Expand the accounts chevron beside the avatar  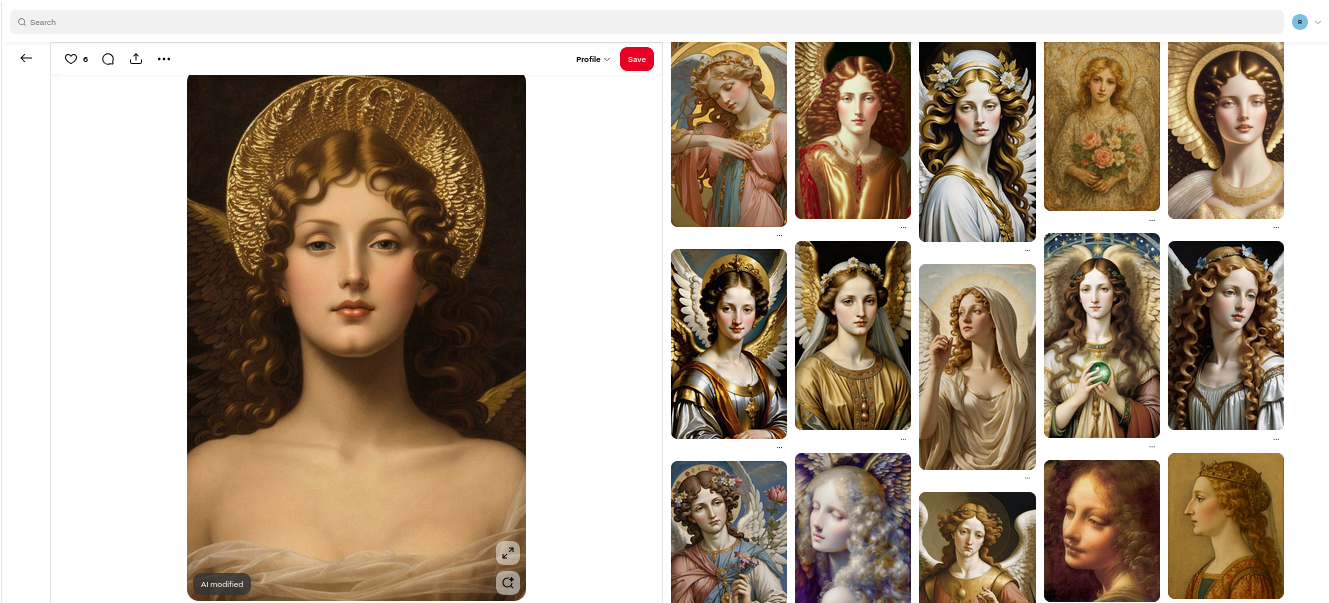[1318, 22]
